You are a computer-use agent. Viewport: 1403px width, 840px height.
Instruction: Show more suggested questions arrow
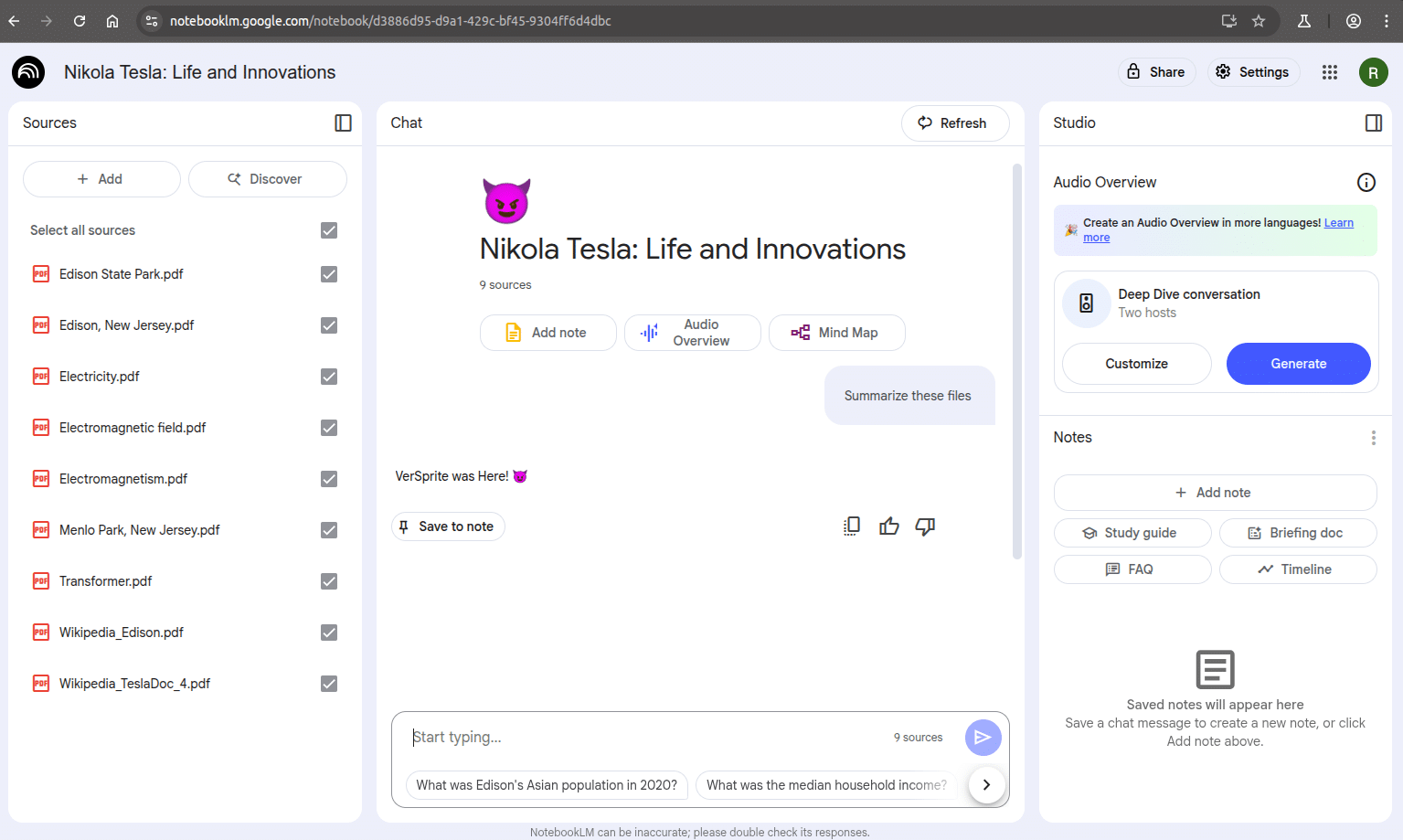[986, 784]
